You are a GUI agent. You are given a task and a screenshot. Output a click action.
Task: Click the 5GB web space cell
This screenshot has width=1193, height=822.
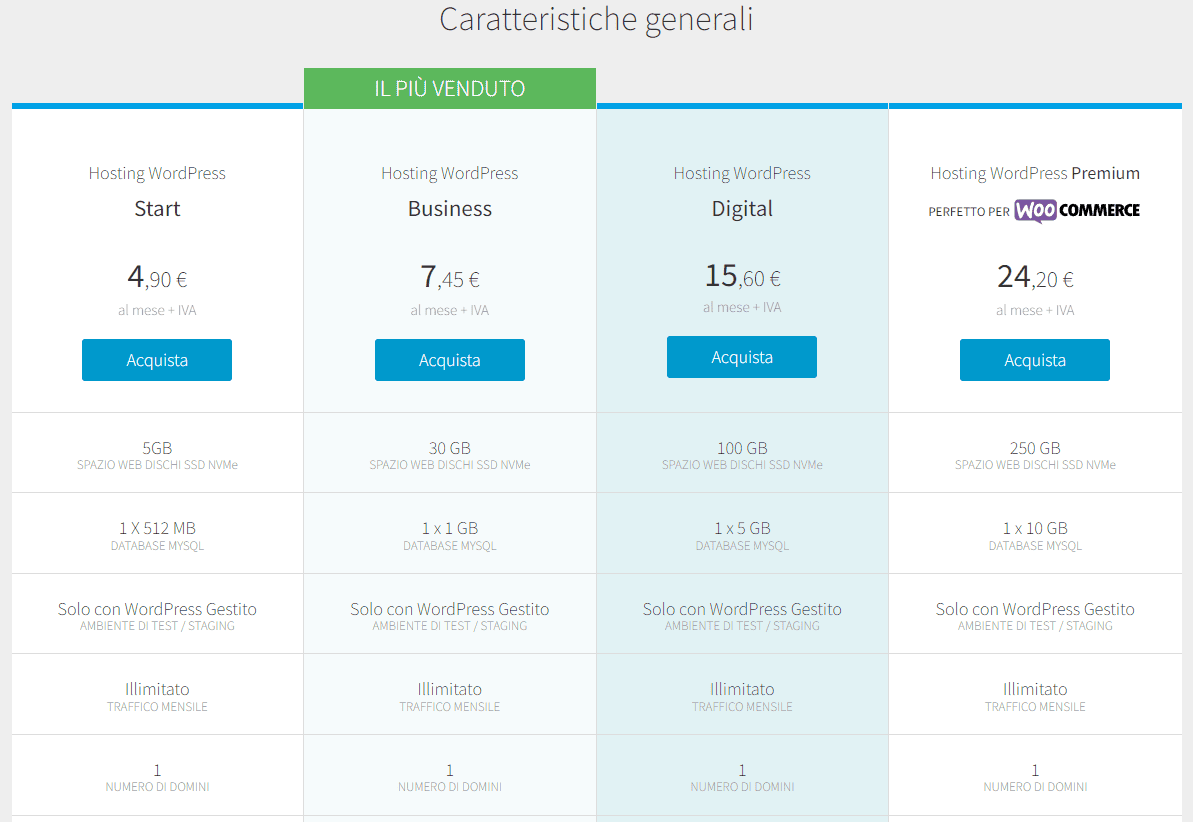tap(157, 453)
